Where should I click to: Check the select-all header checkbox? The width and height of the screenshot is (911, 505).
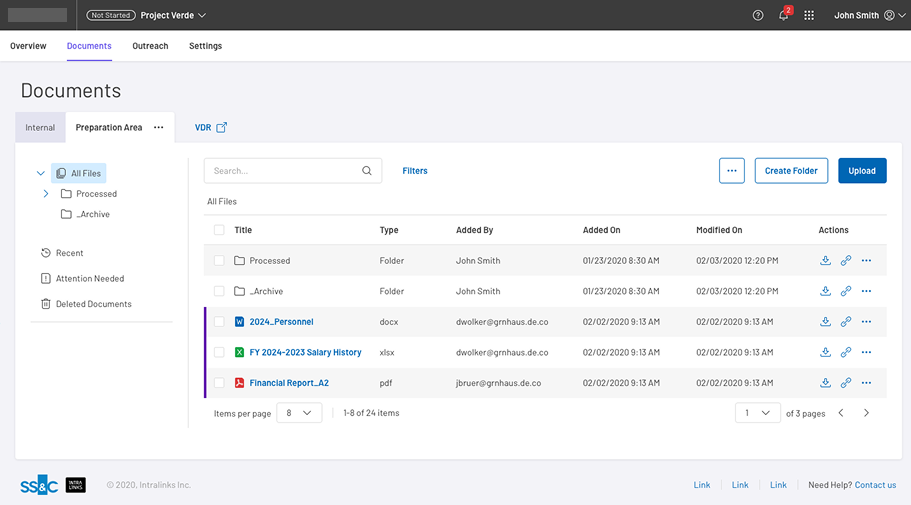[x=219, y=230]
